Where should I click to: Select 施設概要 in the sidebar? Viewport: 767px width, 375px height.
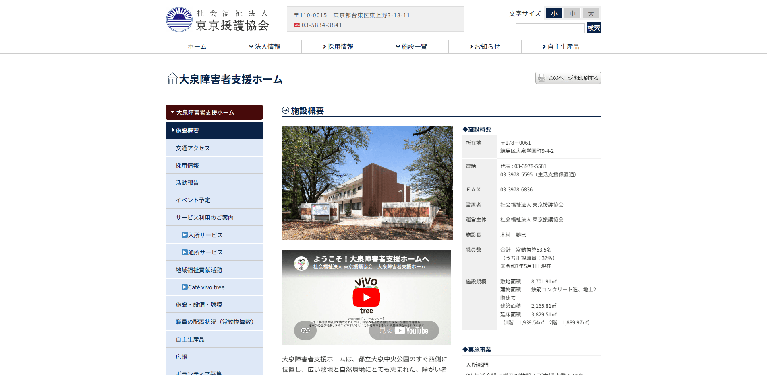point(214,131)
